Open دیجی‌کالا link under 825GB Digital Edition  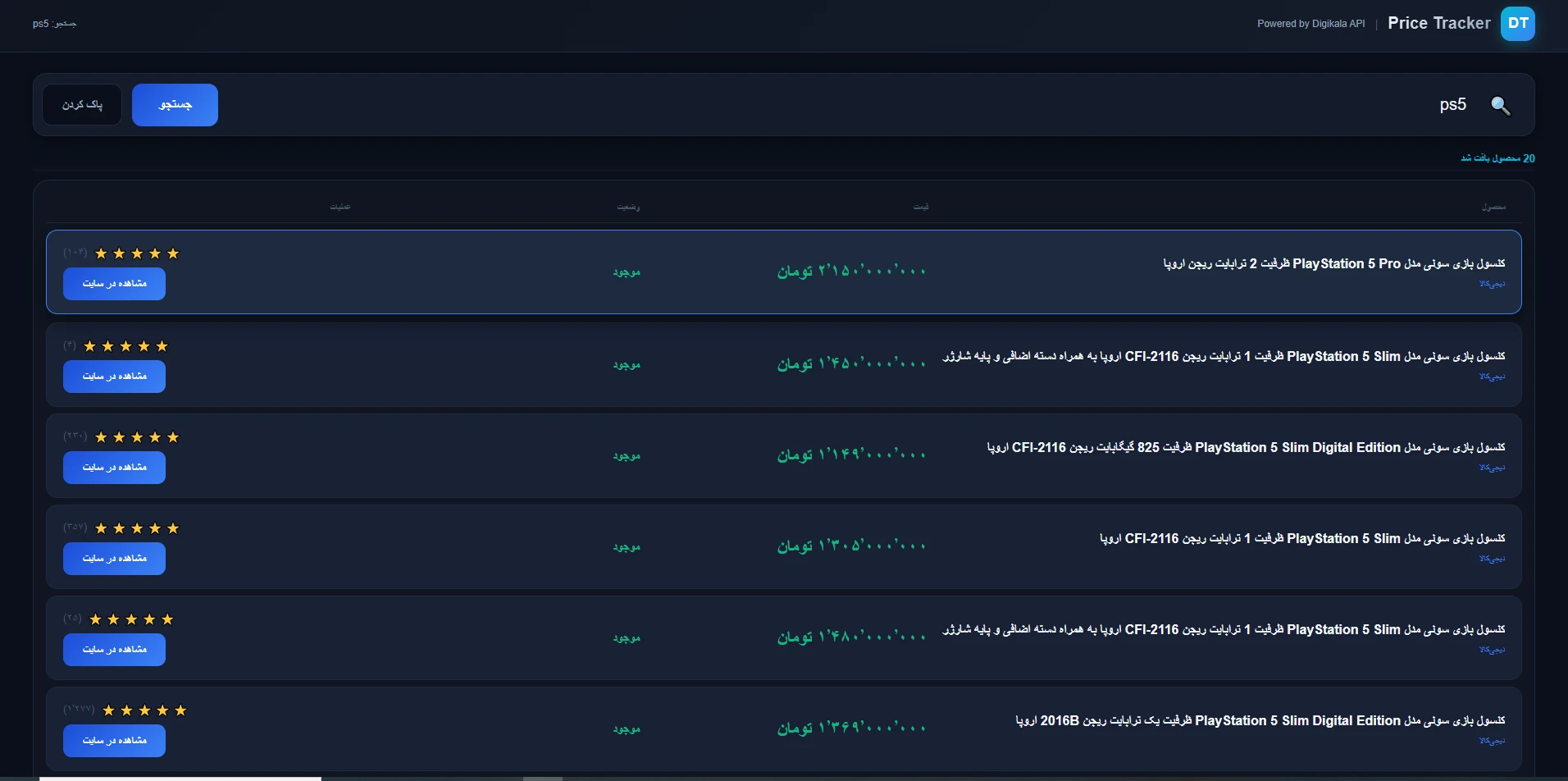(1492, 468)
